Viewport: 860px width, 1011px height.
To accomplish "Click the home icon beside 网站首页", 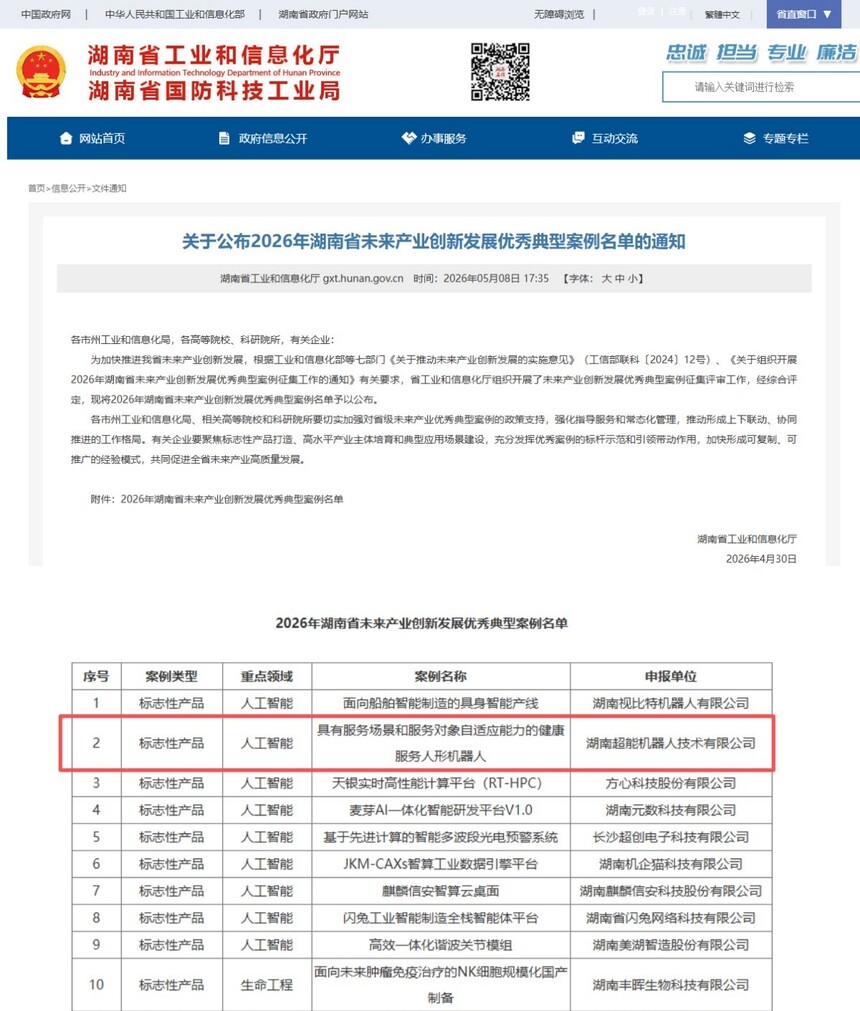I will pyautogui.click(x=66, y=138).
